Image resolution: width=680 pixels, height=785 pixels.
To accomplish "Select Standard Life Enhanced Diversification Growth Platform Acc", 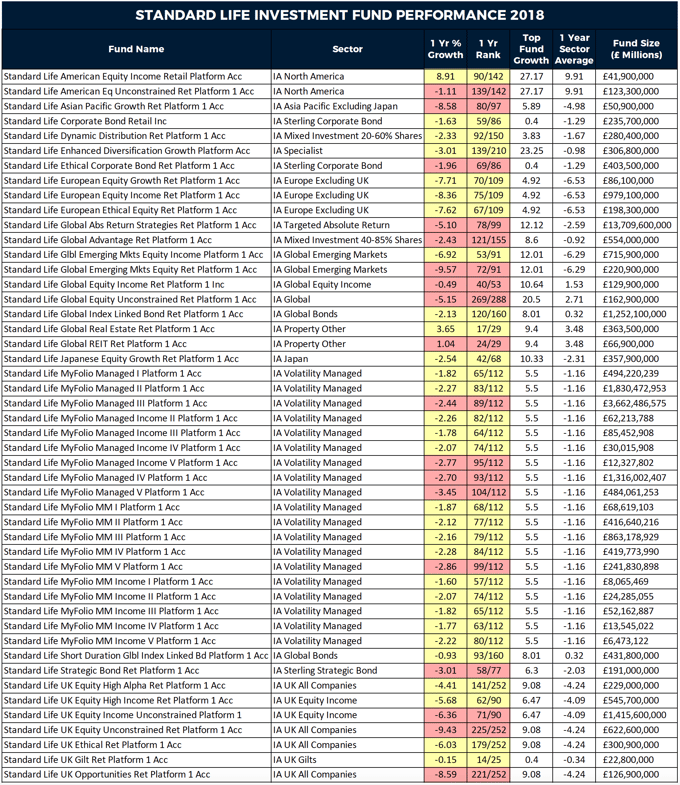I will (127, 151).
